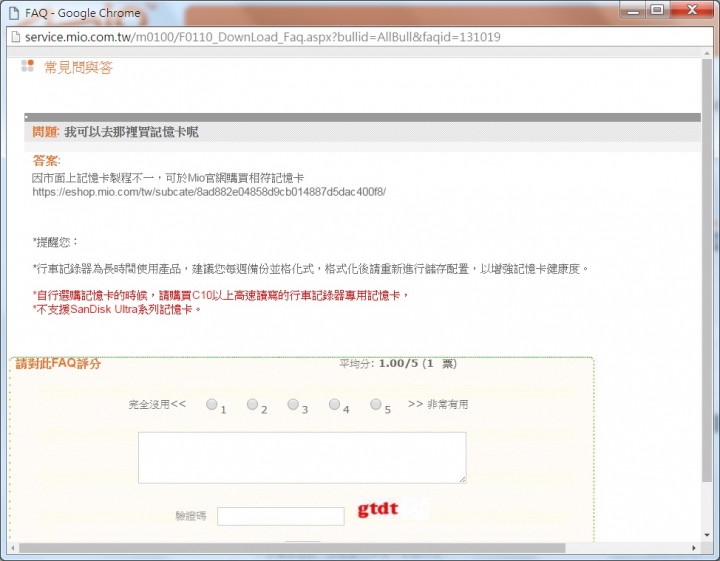This screenshot has height=561, width=720.
Task: Click the horizontal scrollbar thumb
Action: tap(292, 548)
